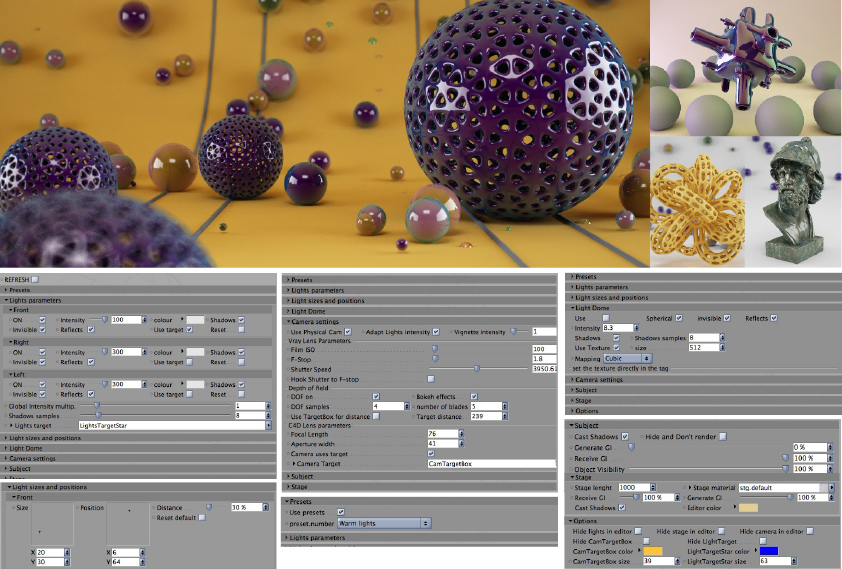
Task: Enable DOF on checkbox
Action: click(376, 396)
